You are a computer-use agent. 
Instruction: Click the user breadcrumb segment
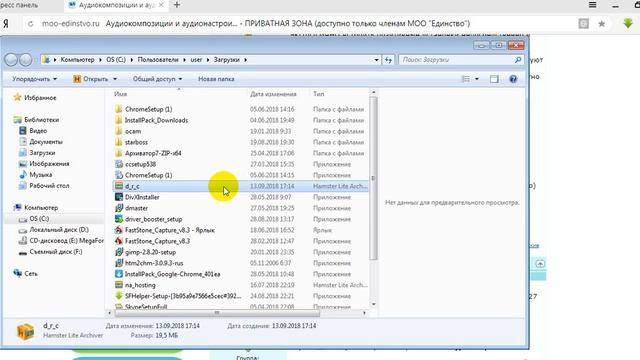coord(196,60)
